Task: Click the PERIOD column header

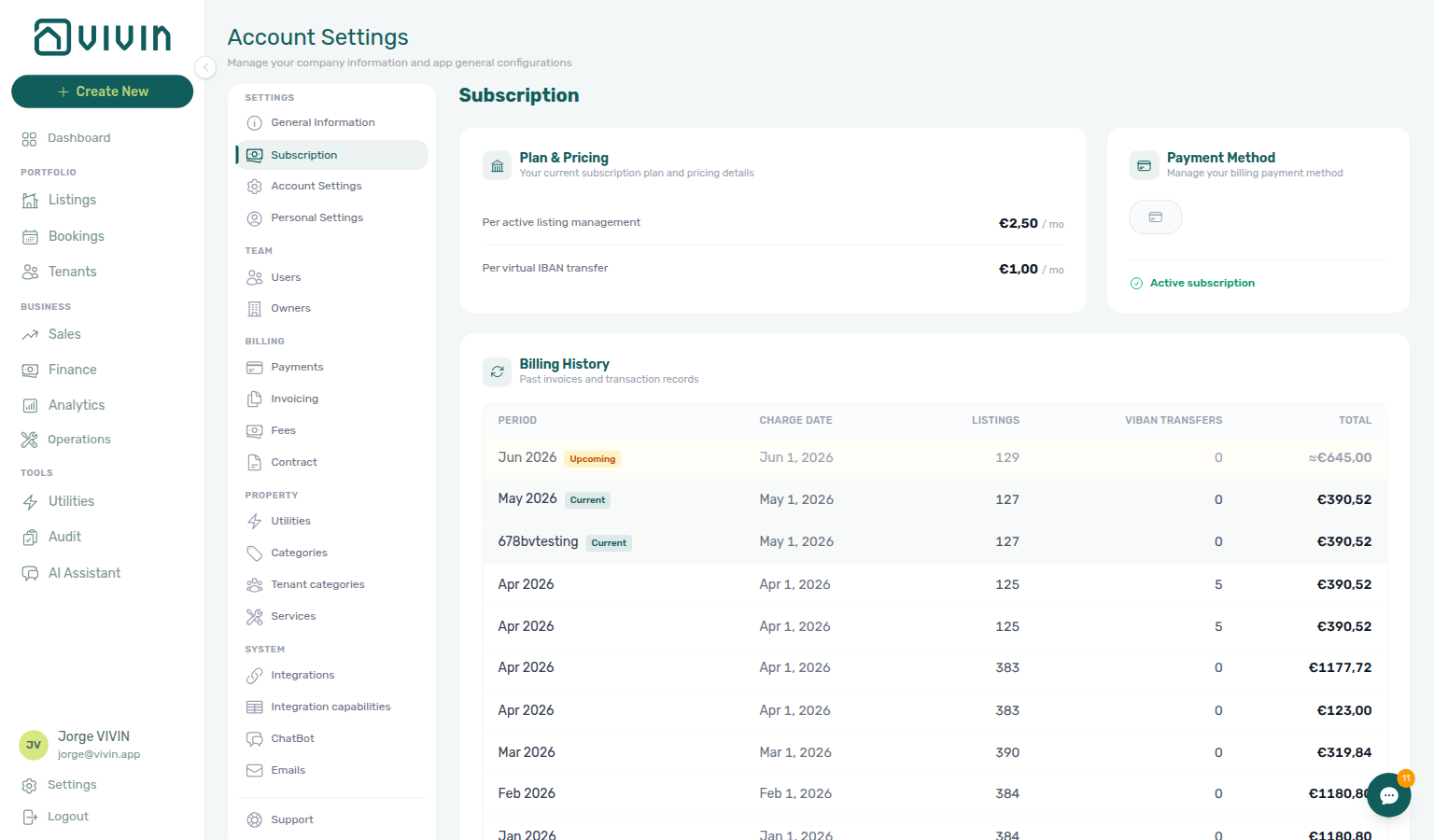Action: pos(517,421)
